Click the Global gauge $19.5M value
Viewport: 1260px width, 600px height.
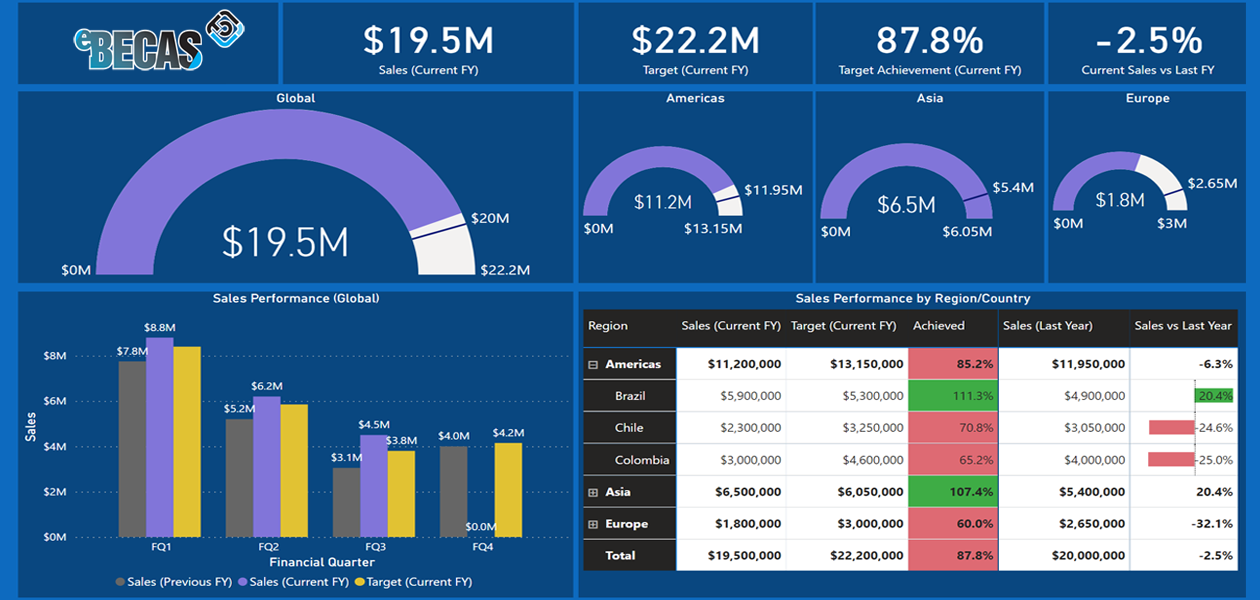(285, 243)
